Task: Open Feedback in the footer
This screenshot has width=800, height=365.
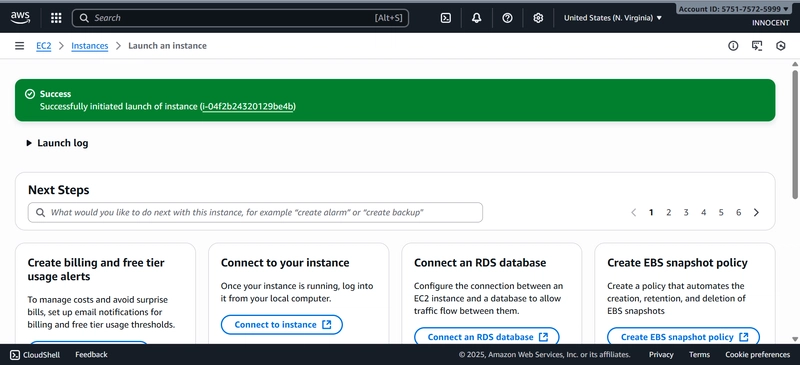Action: [x=91, y=354]
